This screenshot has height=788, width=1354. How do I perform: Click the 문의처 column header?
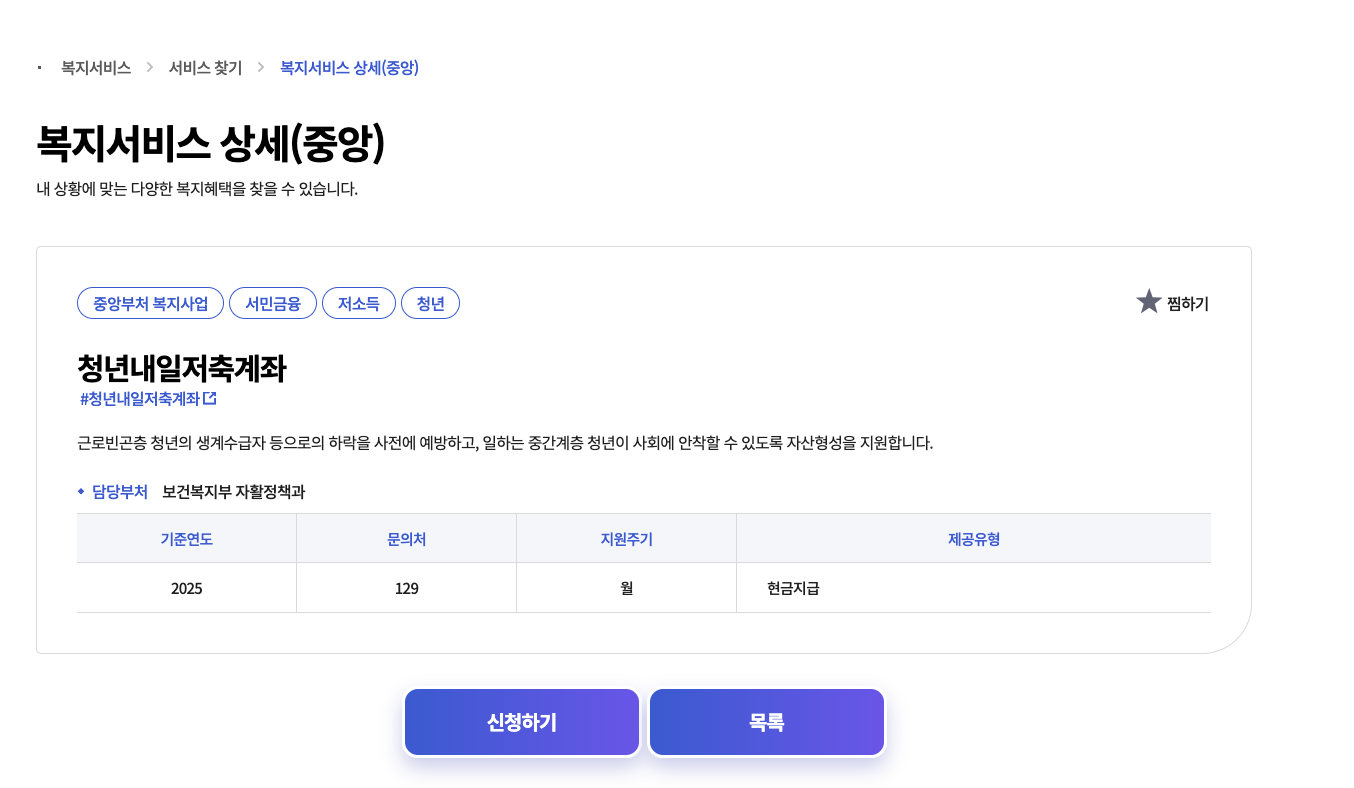406,538
